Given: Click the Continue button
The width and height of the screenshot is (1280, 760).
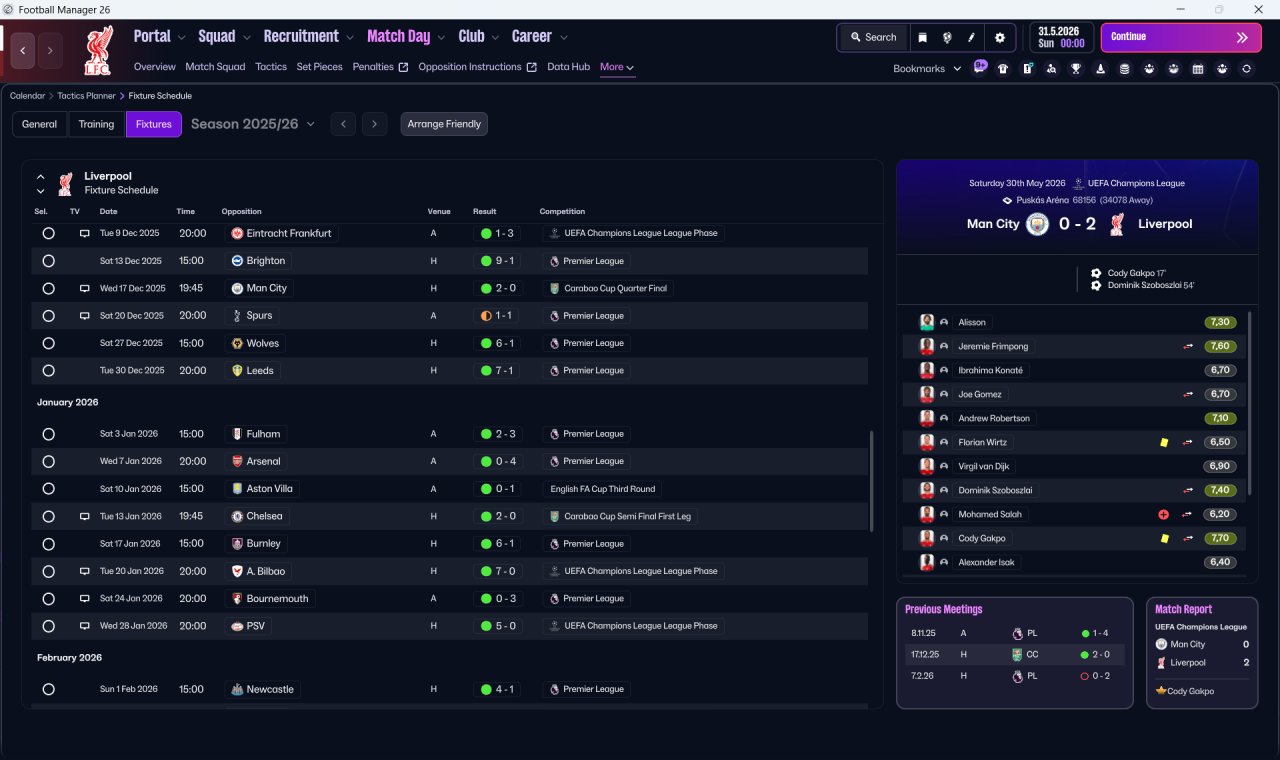Looking at the screenshot, I should (x=1181, y=37).
